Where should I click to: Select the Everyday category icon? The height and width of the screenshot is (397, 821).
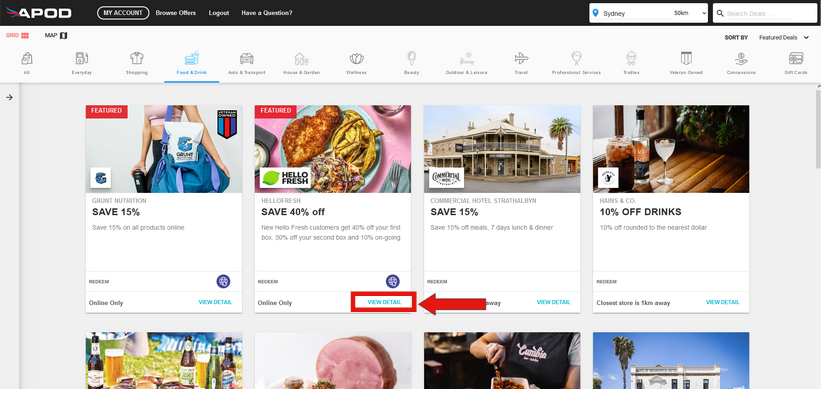pos(82,58)
